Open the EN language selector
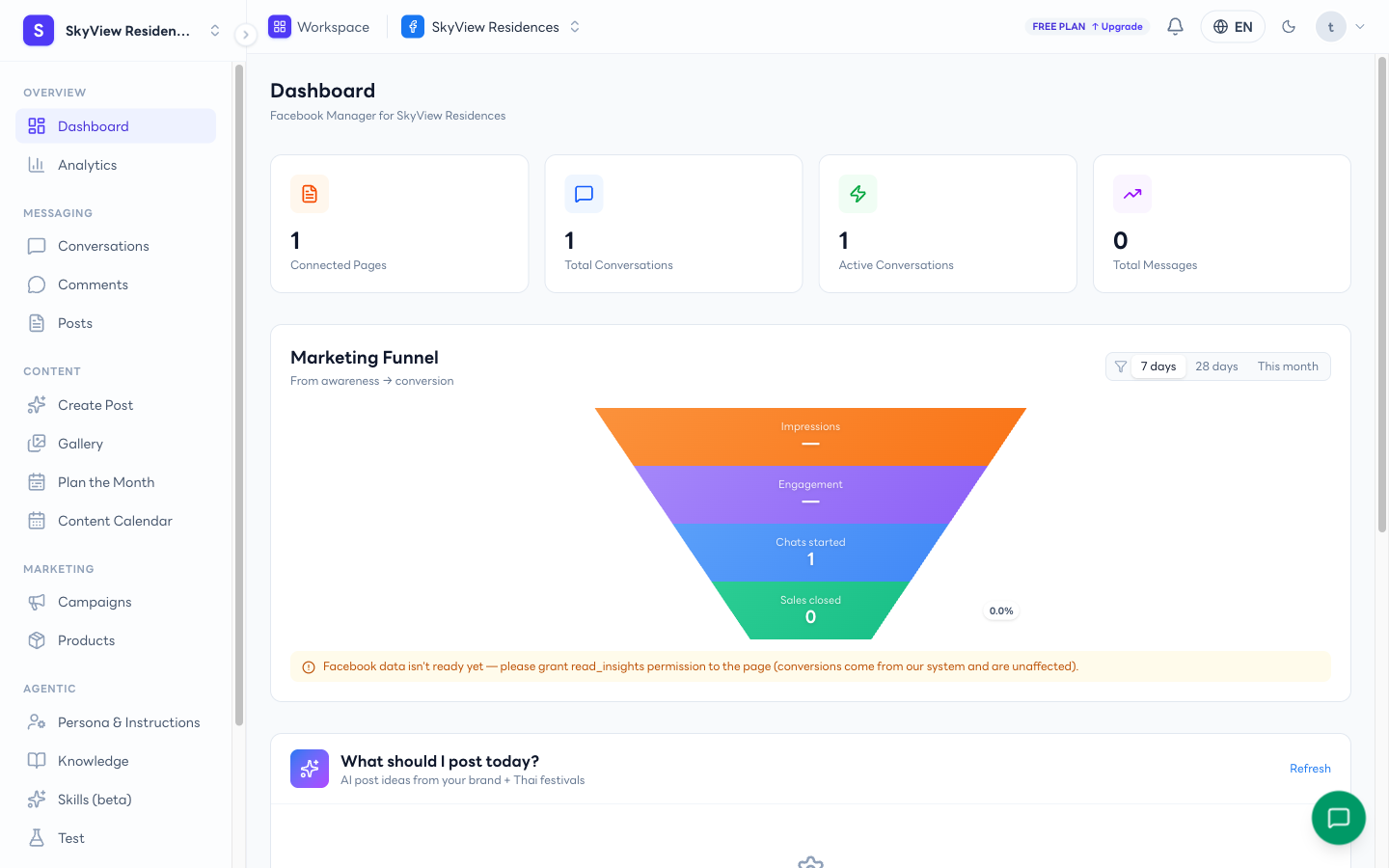The width and height of the screenshot is (1389, 868). point(1233,27)
